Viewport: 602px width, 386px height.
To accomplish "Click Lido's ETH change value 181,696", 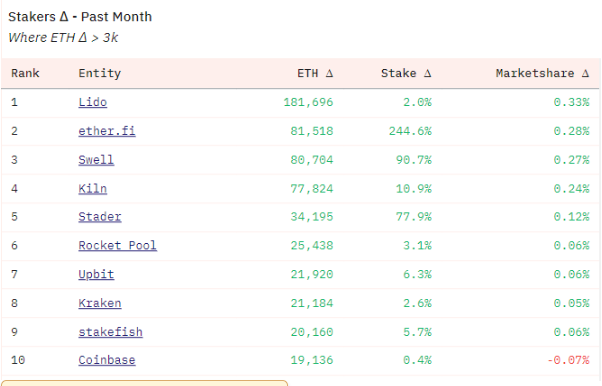I will (x=308, y=103).
